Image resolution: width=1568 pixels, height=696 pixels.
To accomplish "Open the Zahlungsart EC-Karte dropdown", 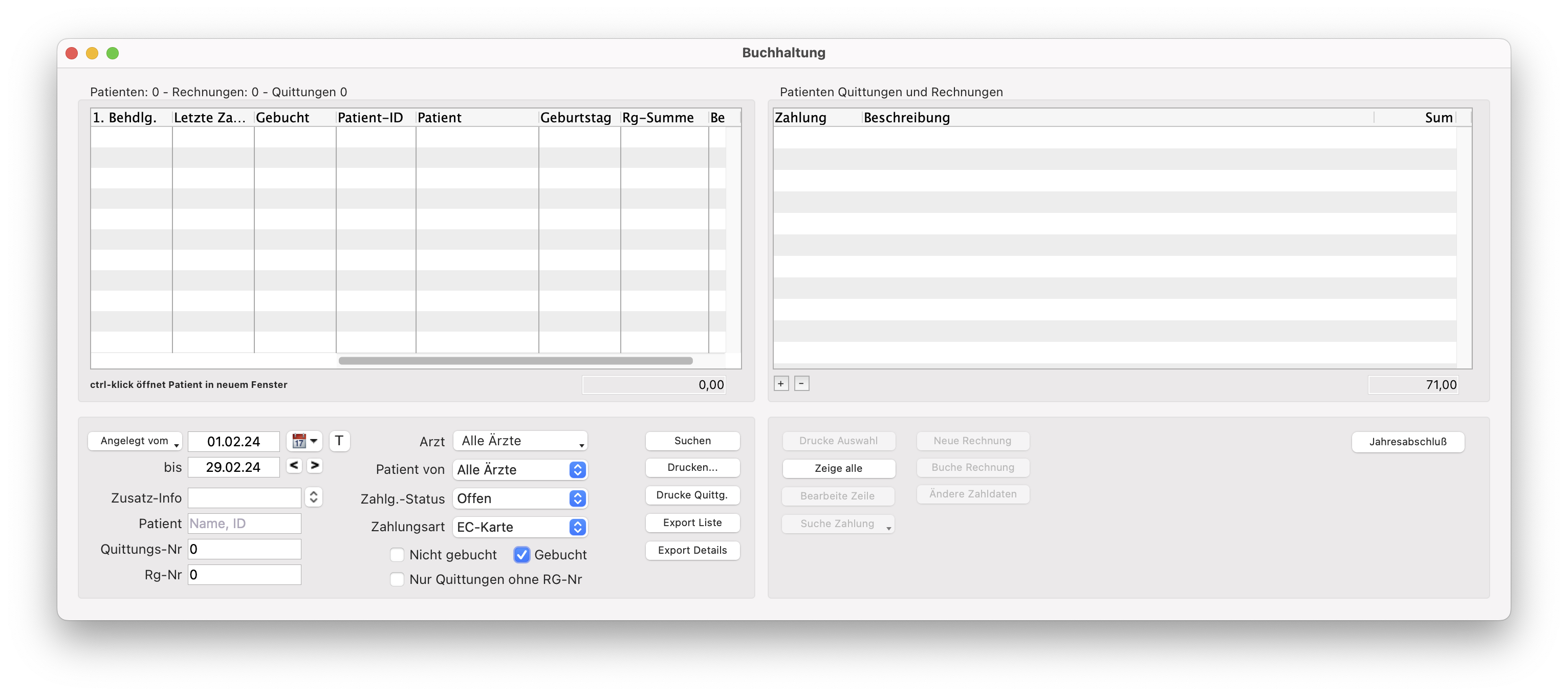I will pos(520,527).
